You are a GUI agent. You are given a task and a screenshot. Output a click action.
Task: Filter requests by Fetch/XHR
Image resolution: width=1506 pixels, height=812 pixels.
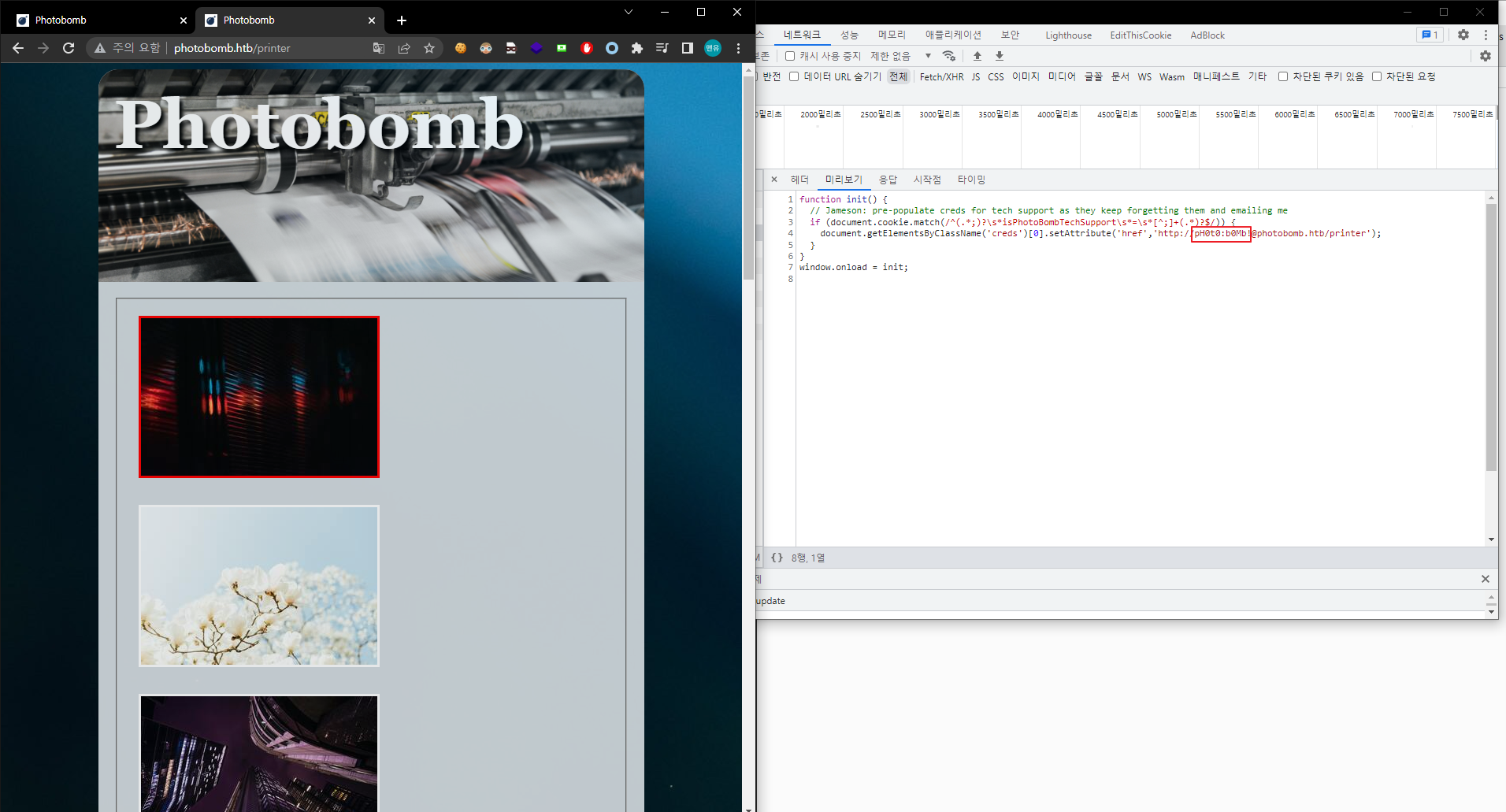tap(941, 76)
